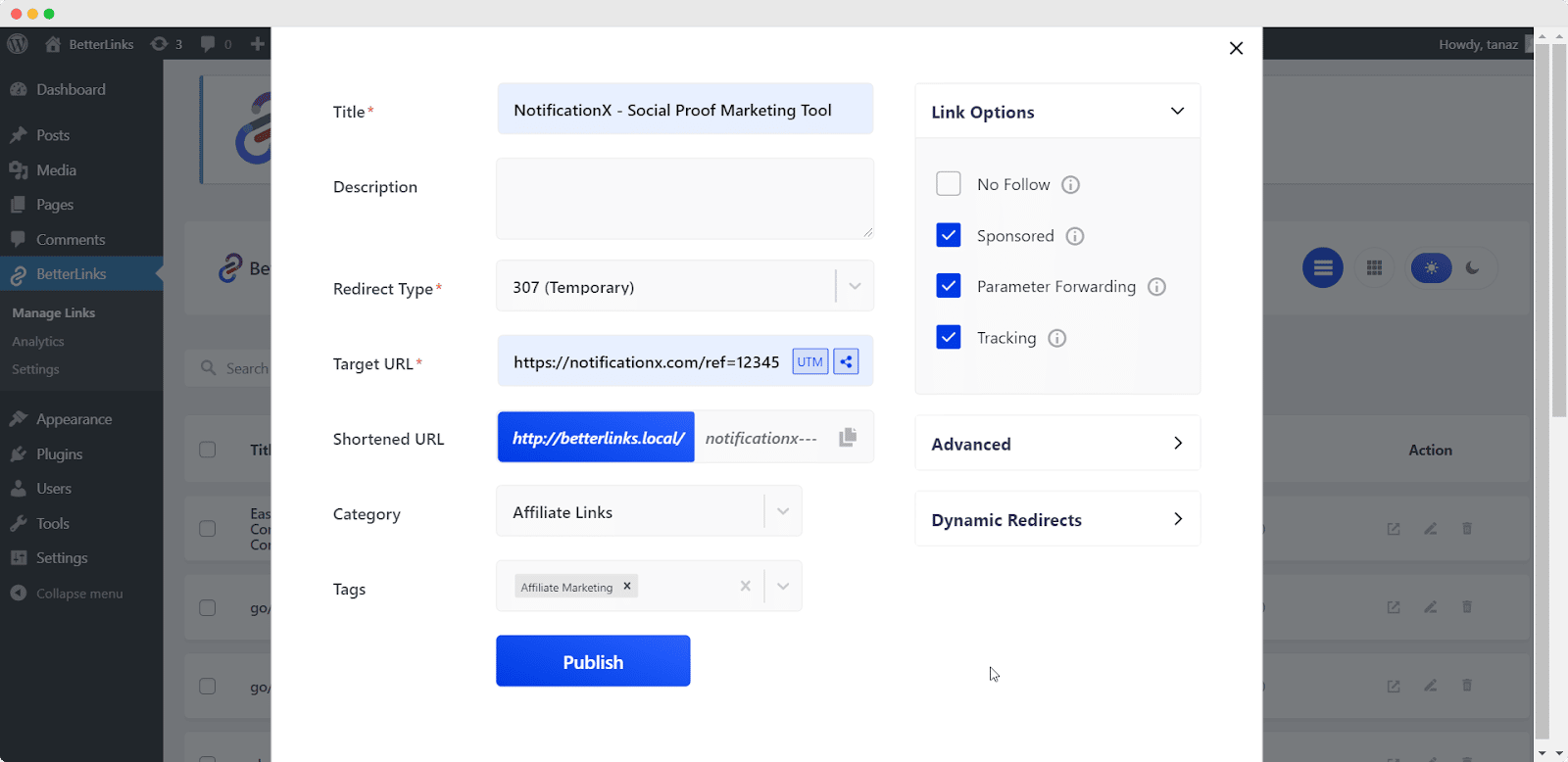Disable the Tracking checkbox
This screenshot has width=1568, height=762.
948,337
